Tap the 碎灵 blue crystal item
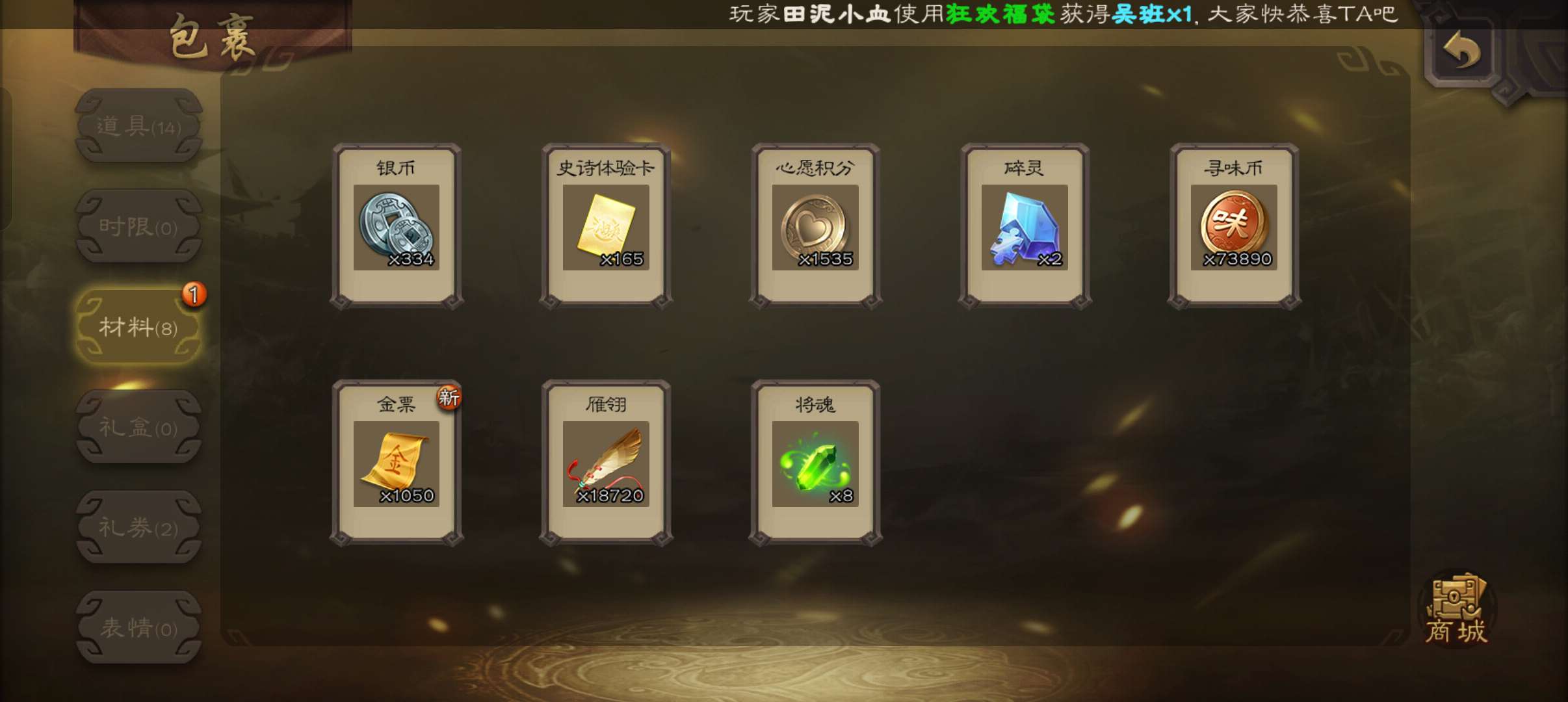 click(1025, 227)
